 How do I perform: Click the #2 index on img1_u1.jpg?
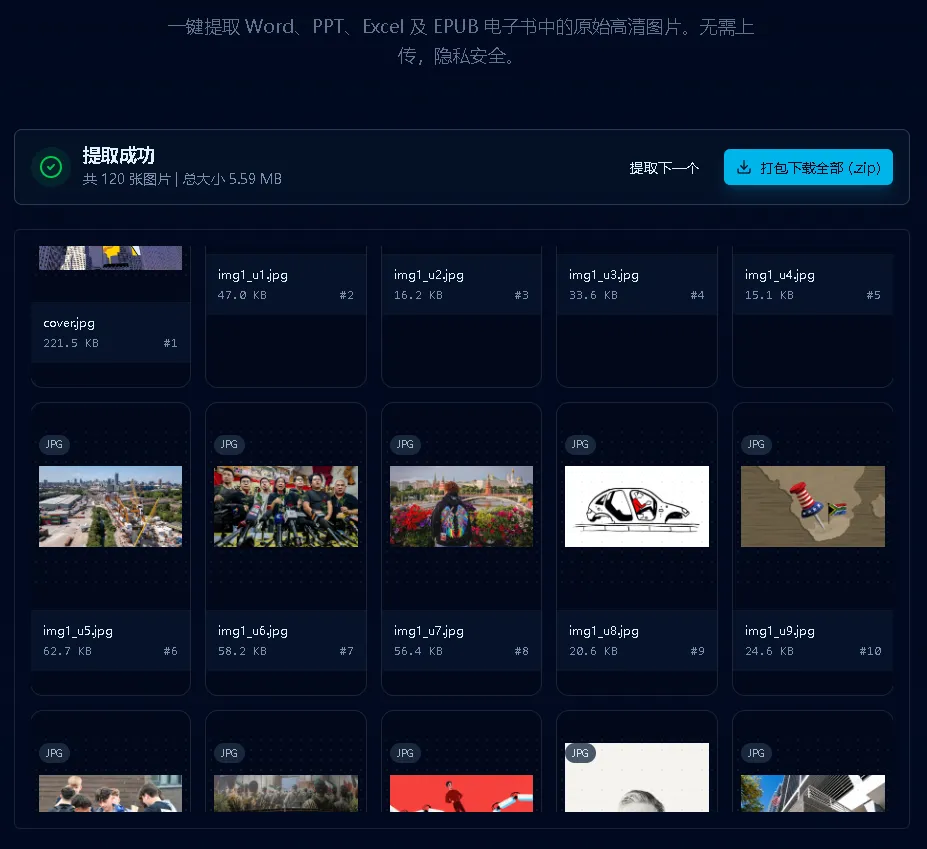pos(346,295)
